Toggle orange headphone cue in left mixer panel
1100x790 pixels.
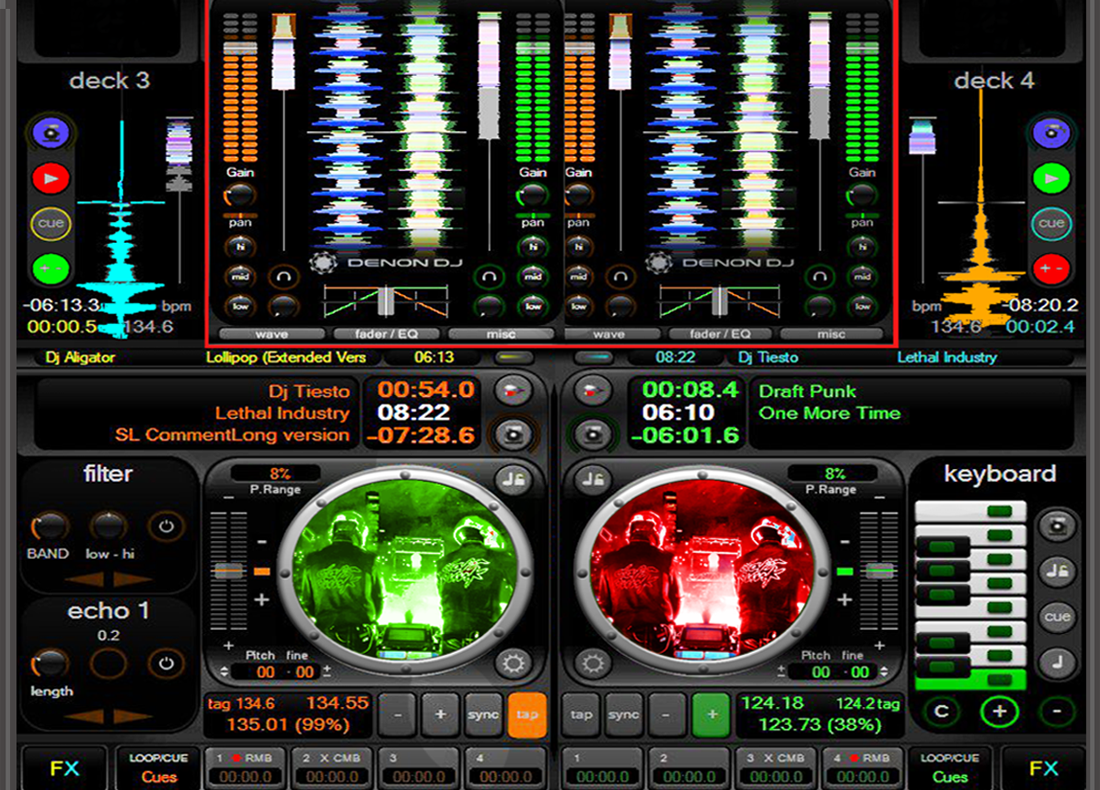click(283, 276)
